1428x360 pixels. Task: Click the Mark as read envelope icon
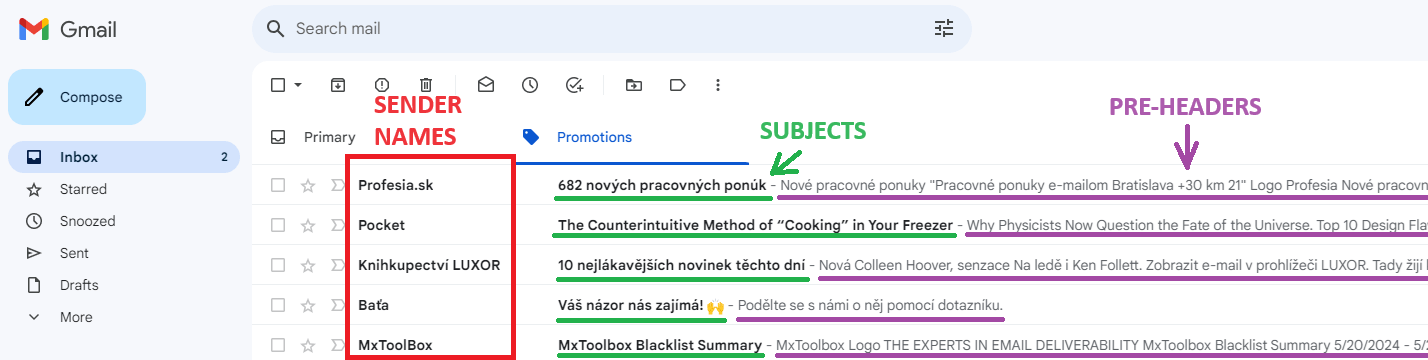[x=486, y=85]
